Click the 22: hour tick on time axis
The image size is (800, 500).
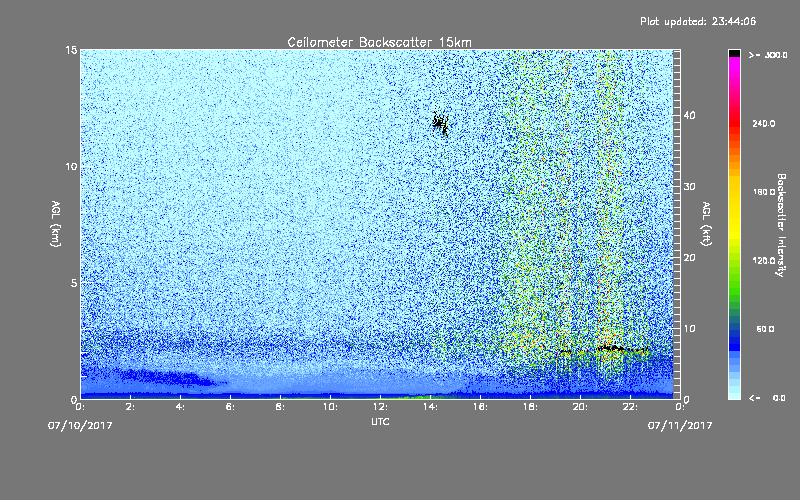point(630,407)
